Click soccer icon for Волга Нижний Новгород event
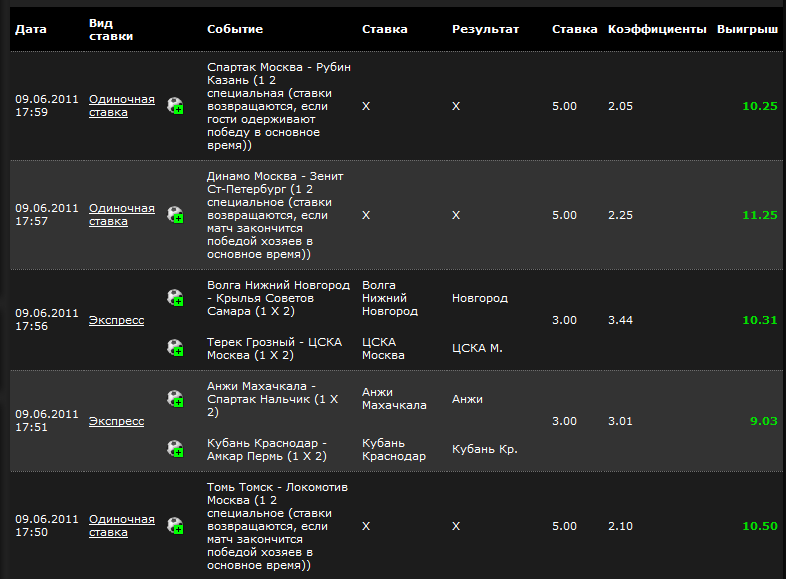 point(175,298)
